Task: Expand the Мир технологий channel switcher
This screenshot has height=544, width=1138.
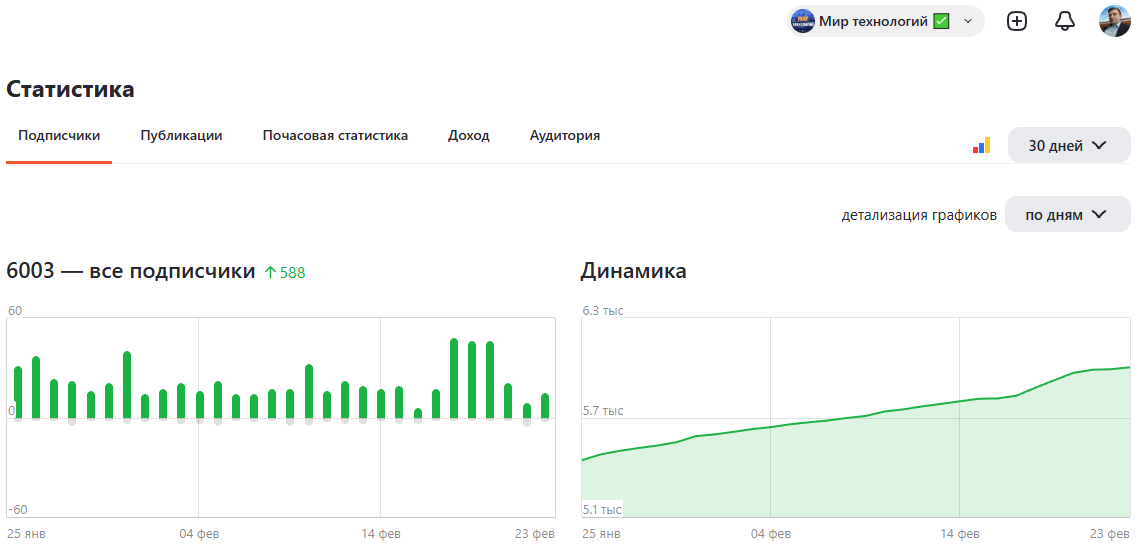Action: click(x=885, y=22)
